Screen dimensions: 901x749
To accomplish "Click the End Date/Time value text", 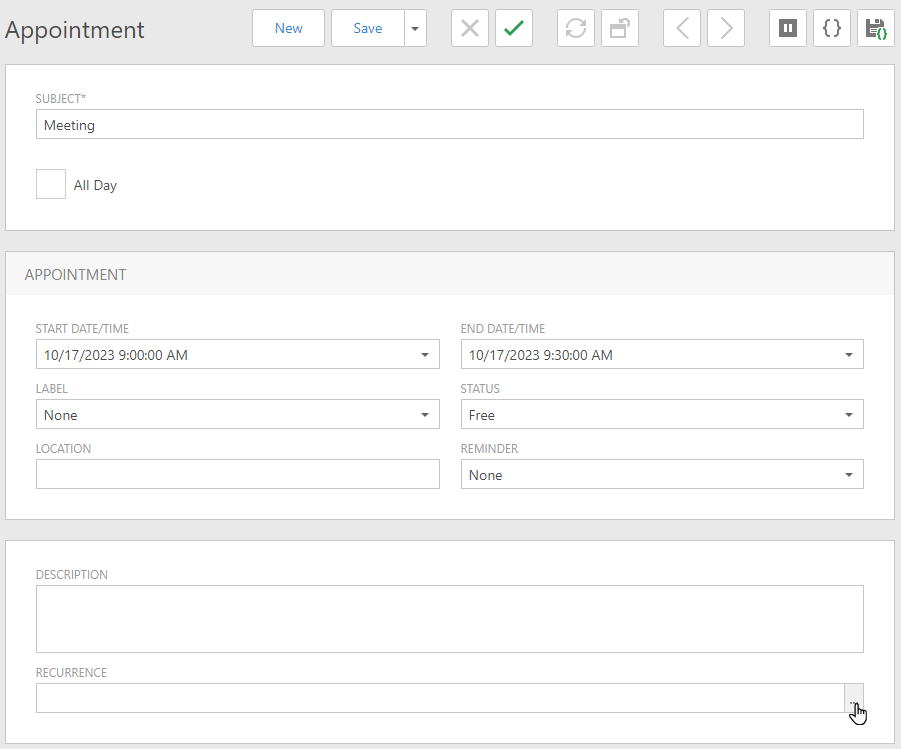I will click(541, 355).
